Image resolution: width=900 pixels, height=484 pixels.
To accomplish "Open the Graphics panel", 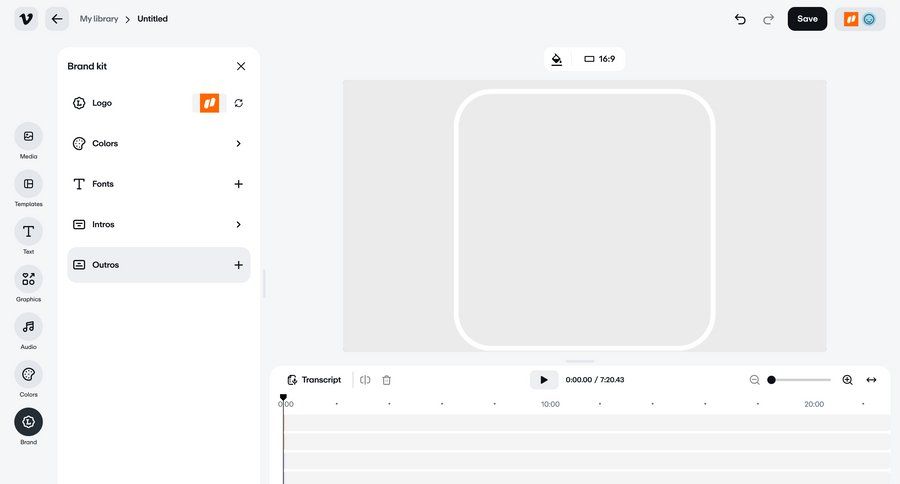I will tap(28, 280).
